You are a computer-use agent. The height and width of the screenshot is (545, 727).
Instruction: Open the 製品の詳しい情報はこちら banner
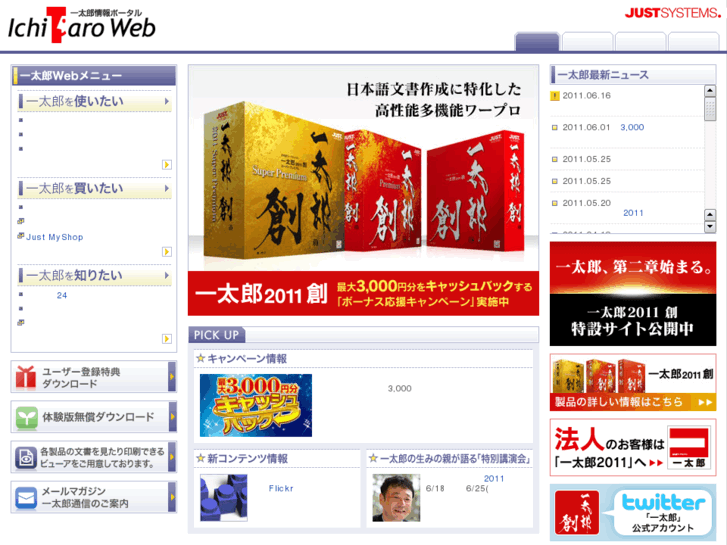[x=633, y=382]
